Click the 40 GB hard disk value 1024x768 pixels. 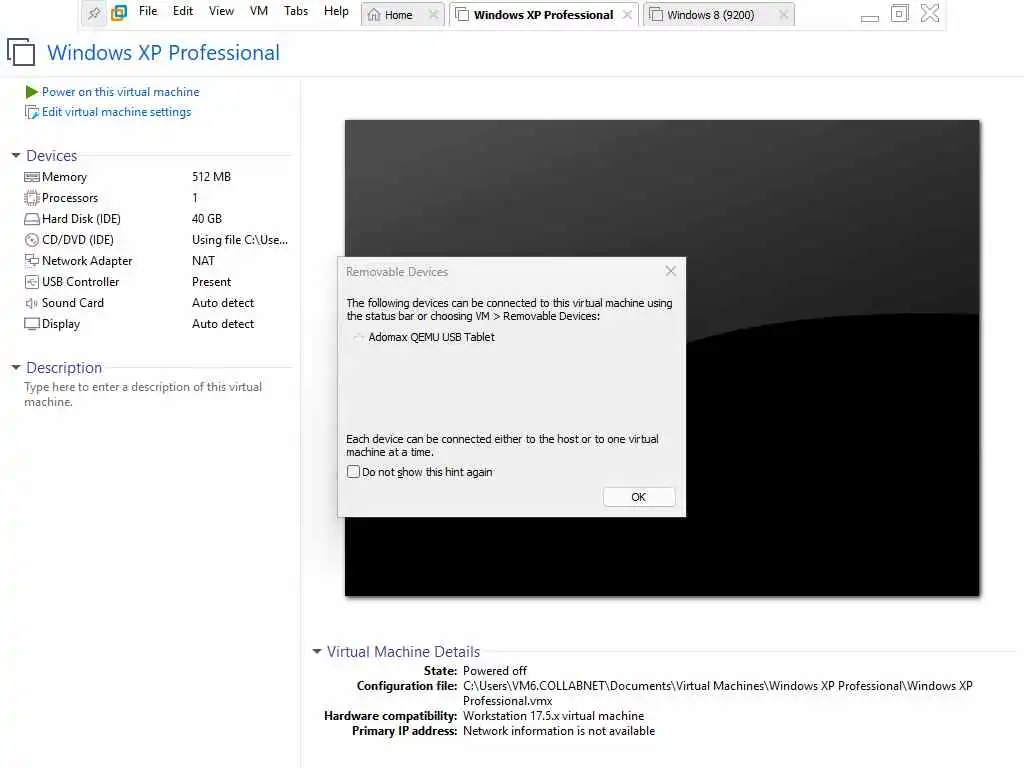(x=207, y=219)
